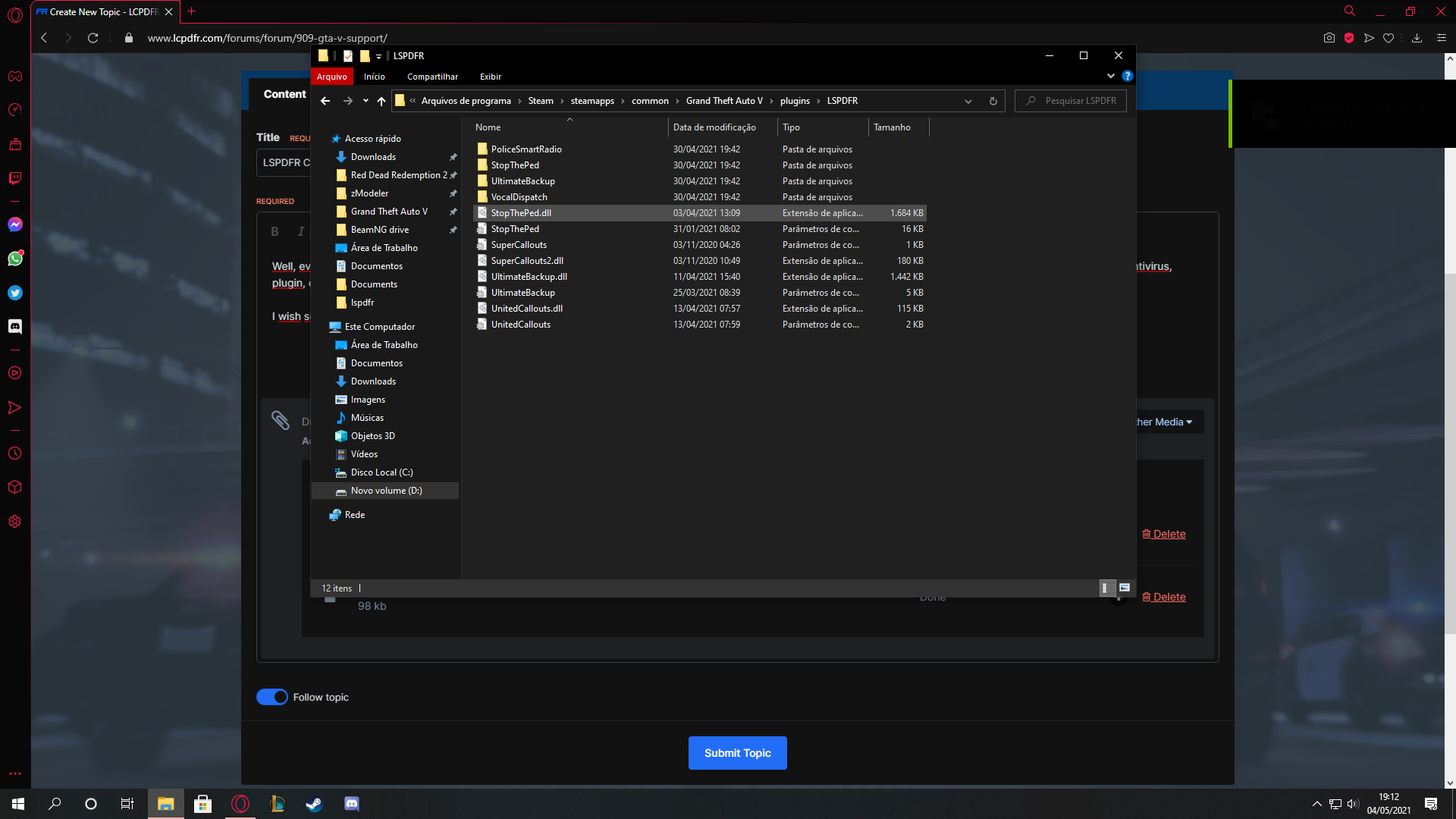This screenshot has height=819, width=1456.
Task: Open the Exibir ribbon tab
Action: point(490,77)
